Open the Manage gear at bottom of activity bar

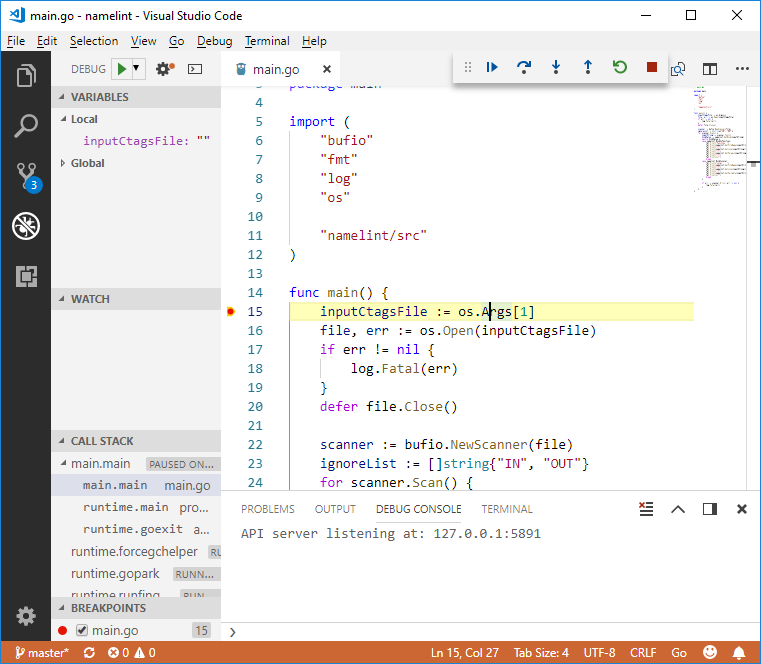(x=26, y=616)
